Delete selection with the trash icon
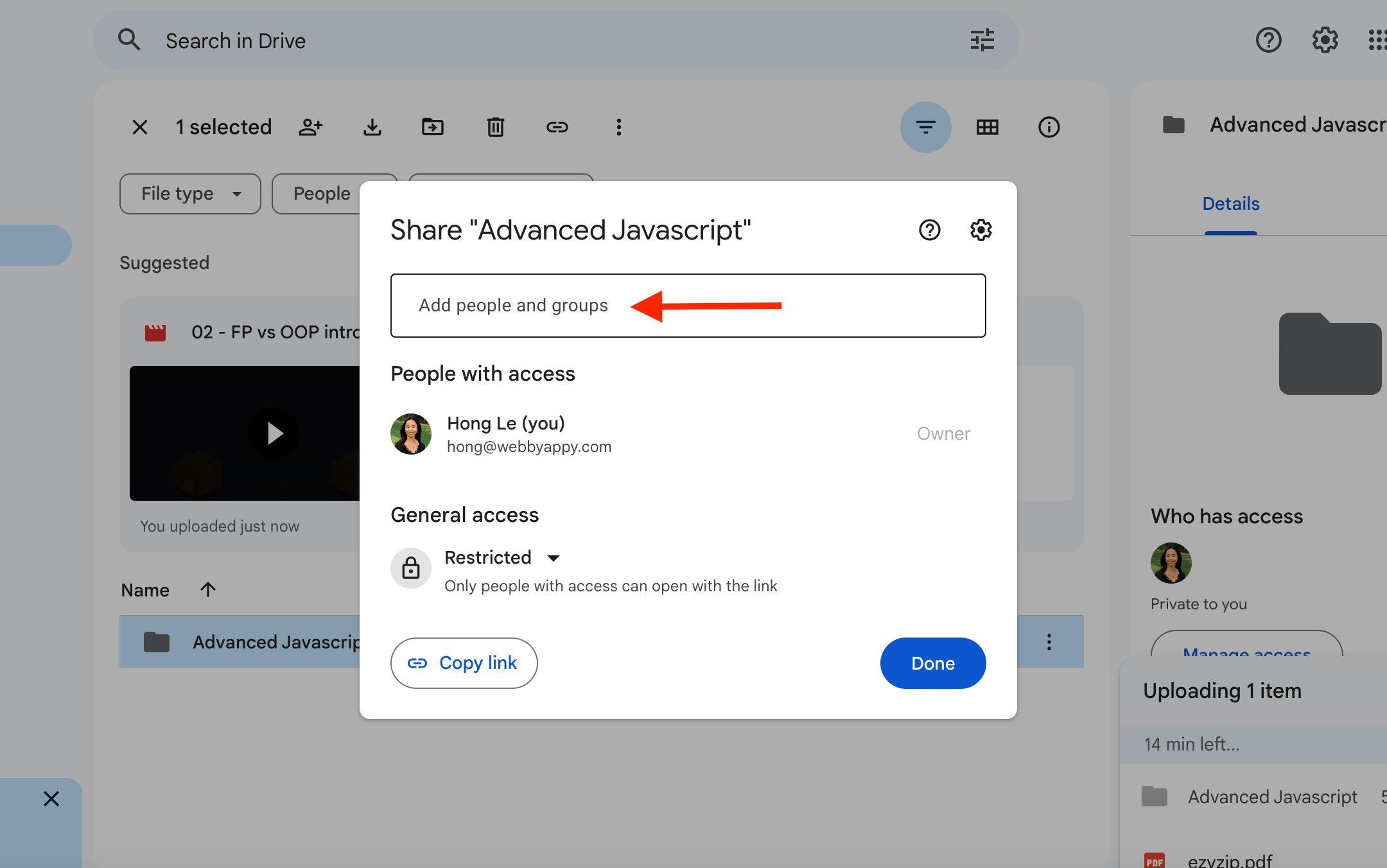 494,127
